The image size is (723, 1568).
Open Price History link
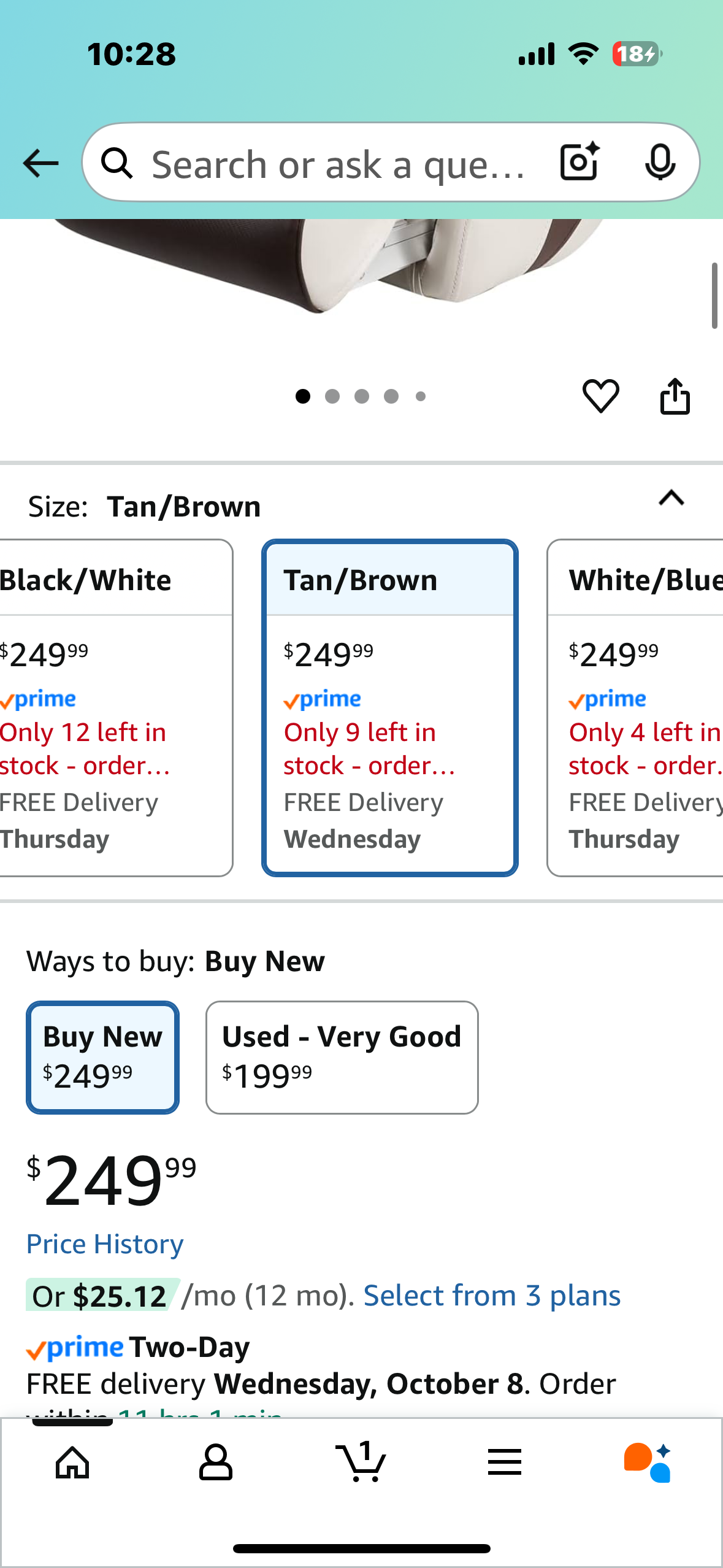click(x=105, y=1243)
